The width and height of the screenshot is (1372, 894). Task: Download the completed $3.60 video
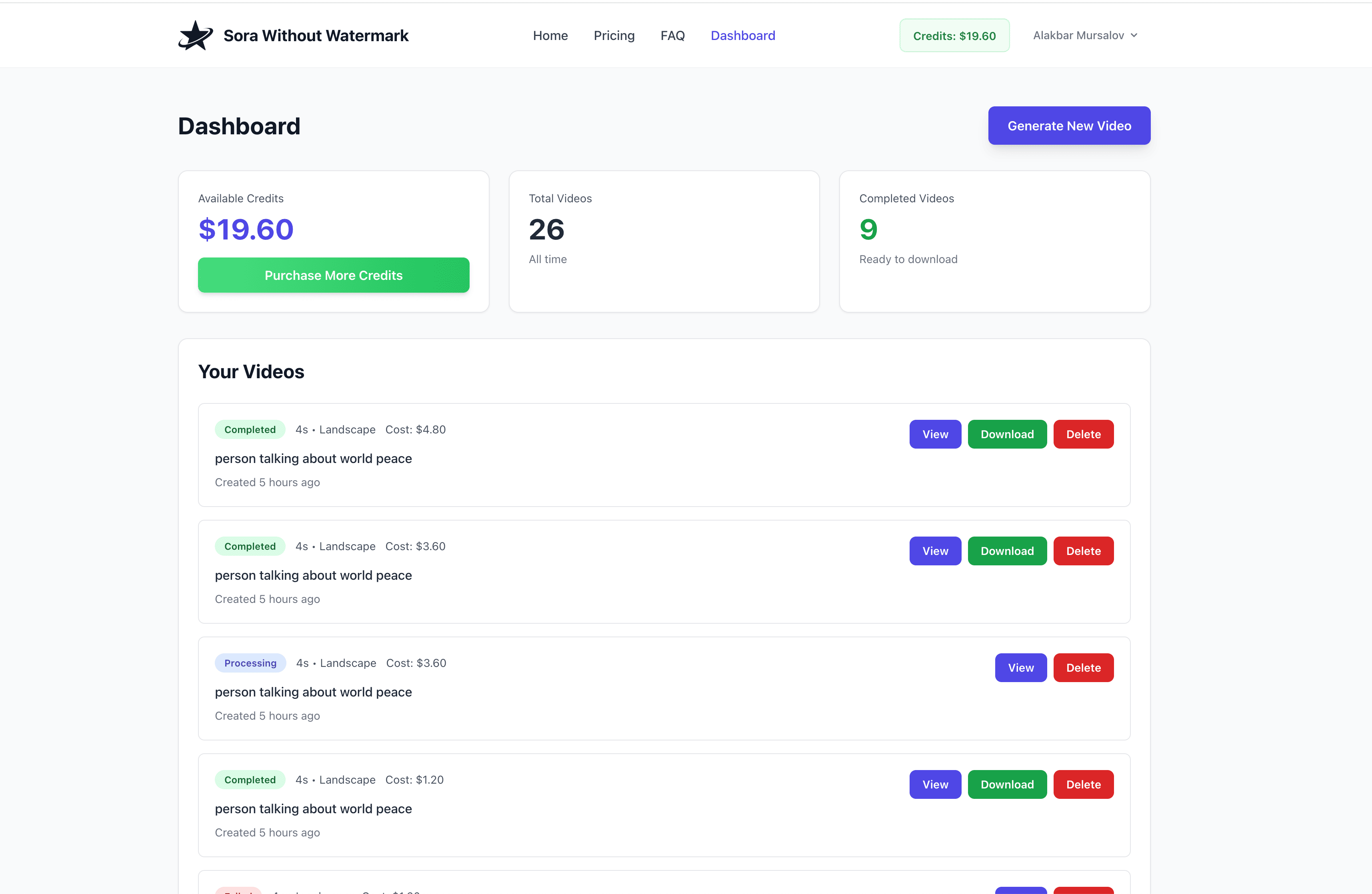pos(1007,551)
